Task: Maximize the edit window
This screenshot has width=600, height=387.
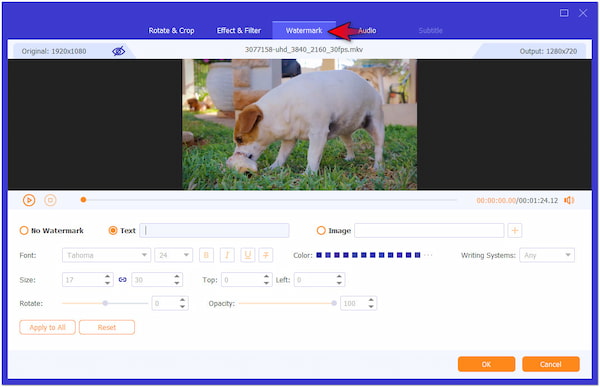Action: pos(564,13)
